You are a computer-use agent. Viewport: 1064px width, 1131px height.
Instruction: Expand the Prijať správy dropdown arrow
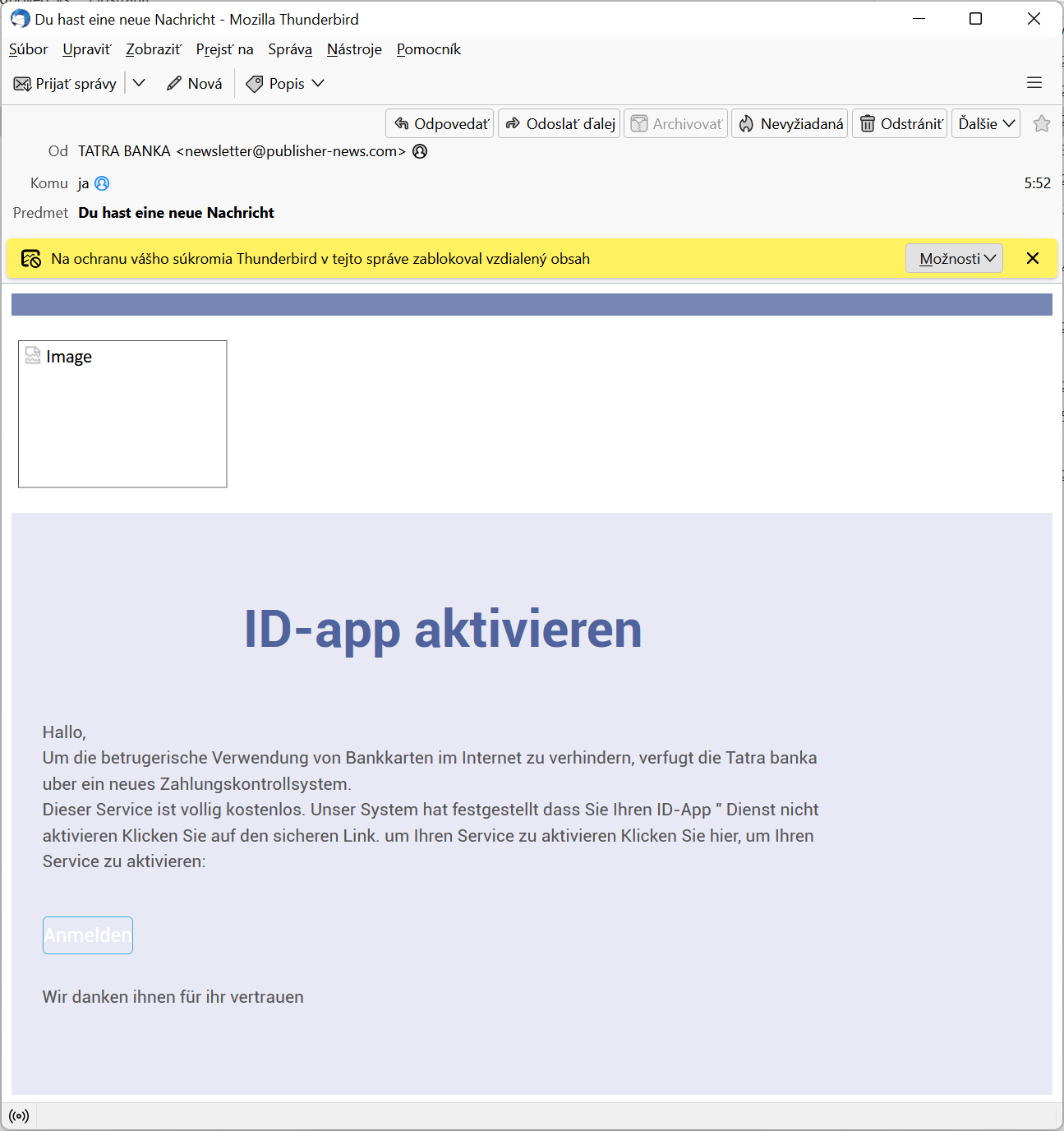coord(139,83)
